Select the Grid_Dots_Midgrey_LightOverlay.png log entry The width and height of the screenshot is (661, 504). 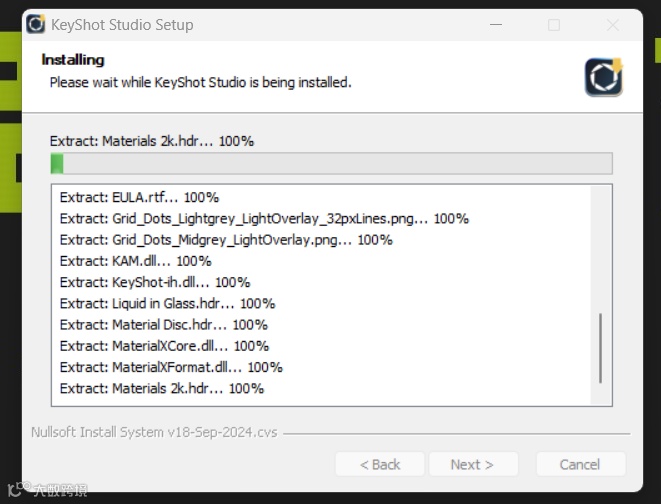click(226, 240)
